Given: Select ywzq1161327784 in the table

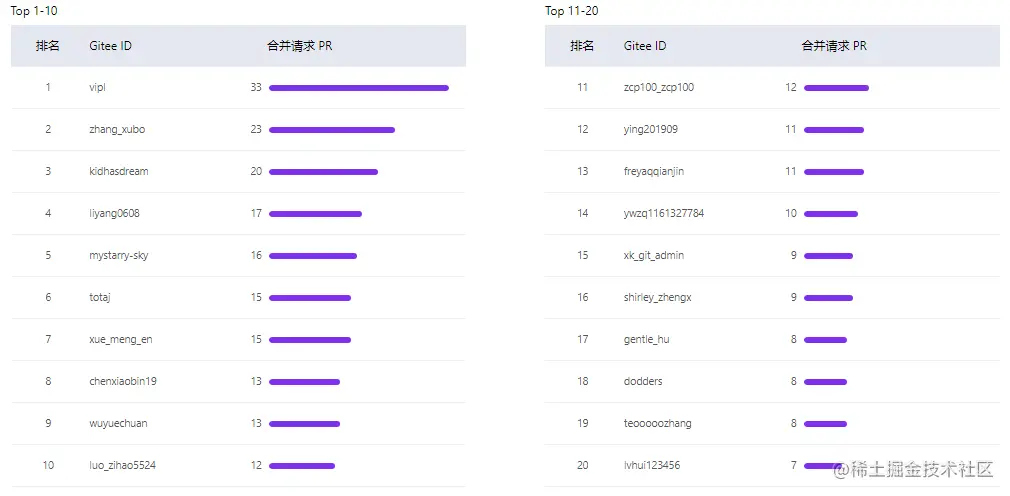Looking at the screenshot, I should pos(663,213).
